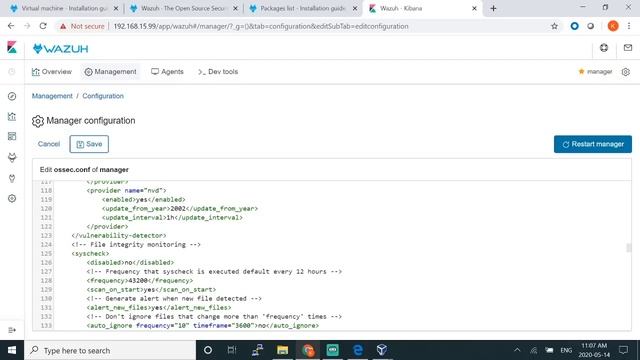The image size is (640, 360).
Task: Open Wazuh settings gear icon
Action: click(626, 72)
